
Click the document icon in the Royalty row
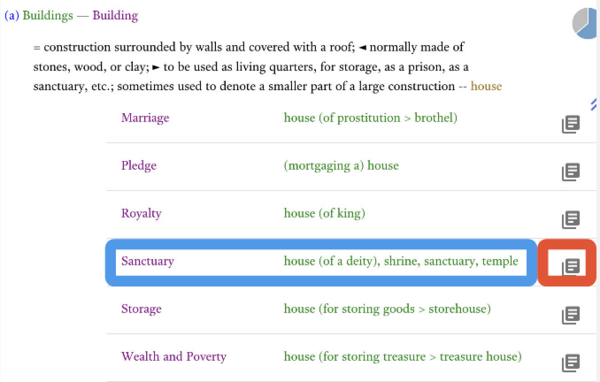(571, 220)
